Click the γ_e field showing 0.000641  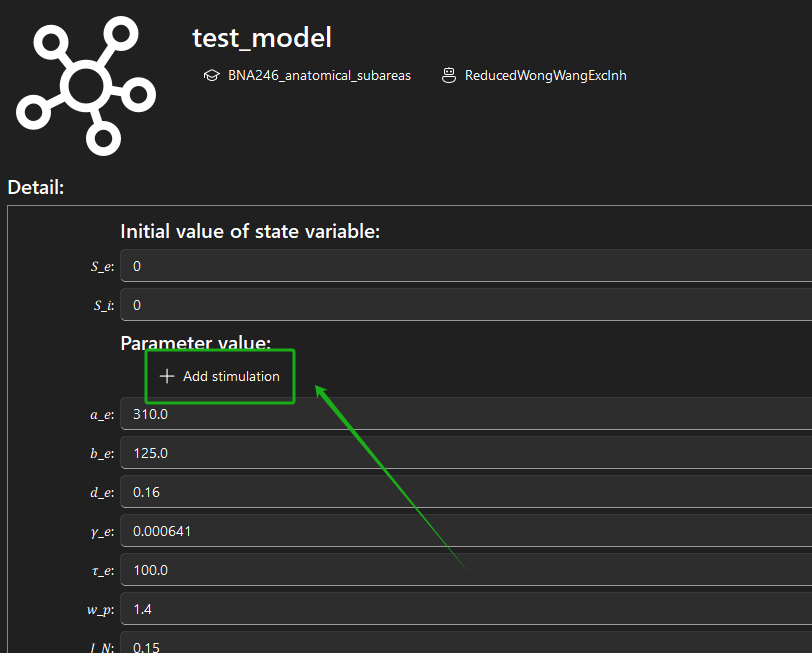click(466, 531)
